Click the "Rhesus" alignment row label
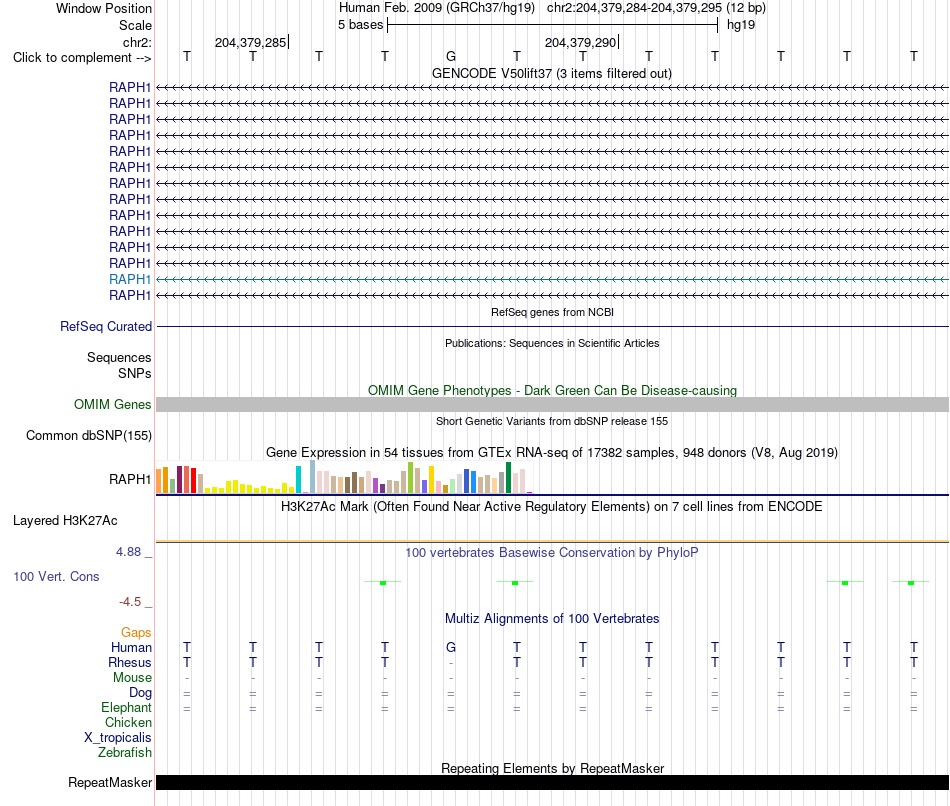Viewport: 950px width, 806px height. point(130,662)
